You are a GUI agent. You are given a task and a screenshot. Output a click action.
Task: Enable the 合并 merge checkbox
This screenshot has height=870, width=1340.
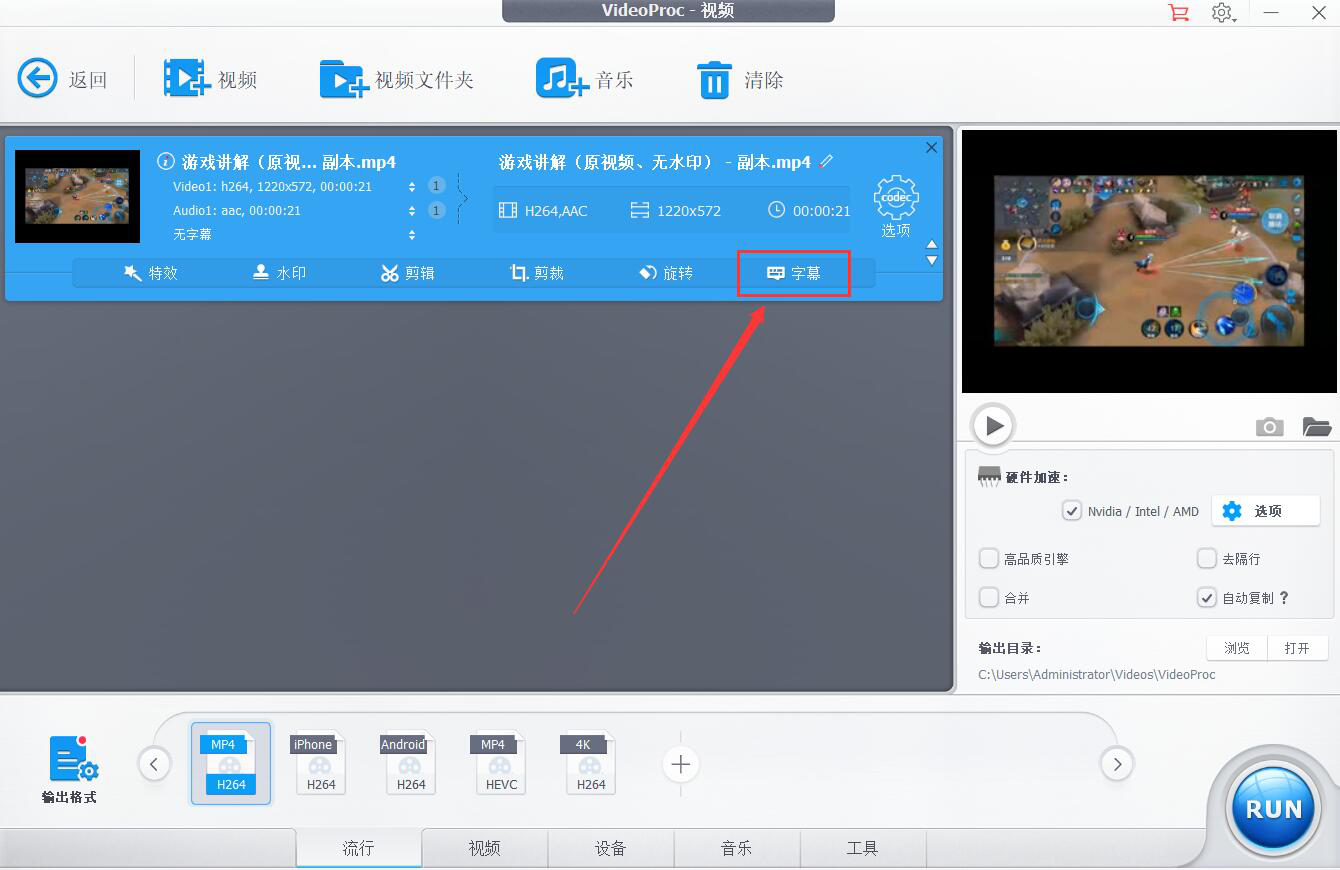click(x=989, y=598)
